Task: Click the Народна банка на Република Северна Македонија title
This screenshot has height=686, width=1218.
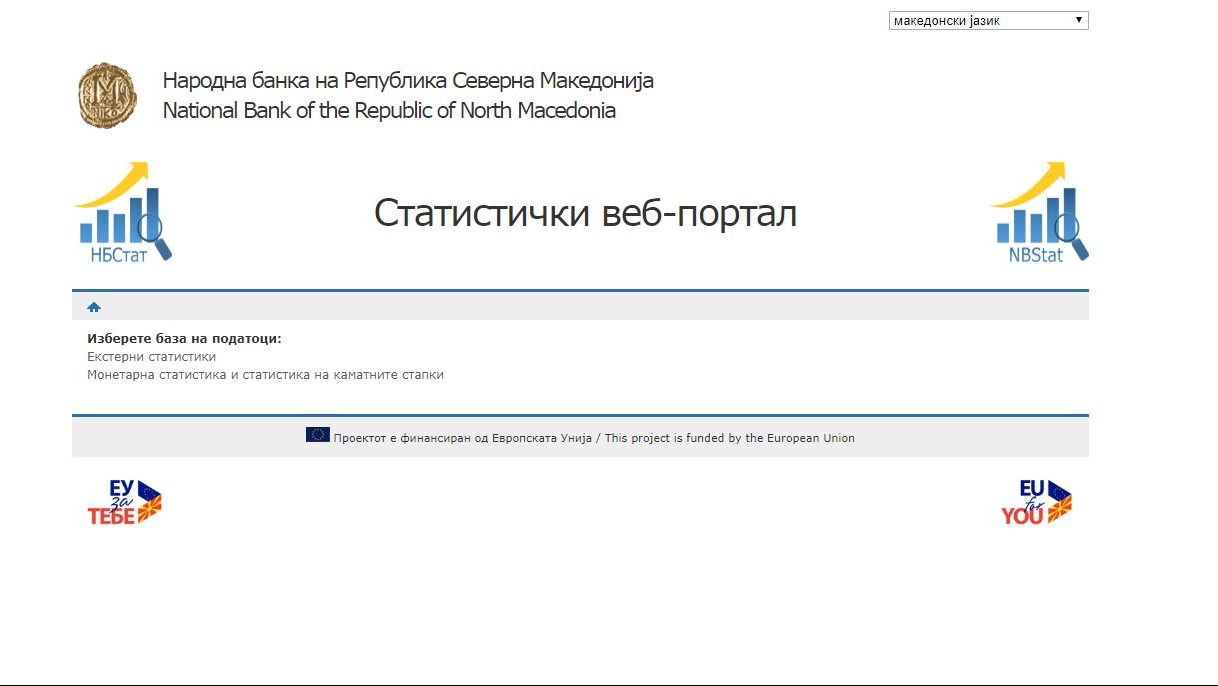Action: click(x=408, y=81)
